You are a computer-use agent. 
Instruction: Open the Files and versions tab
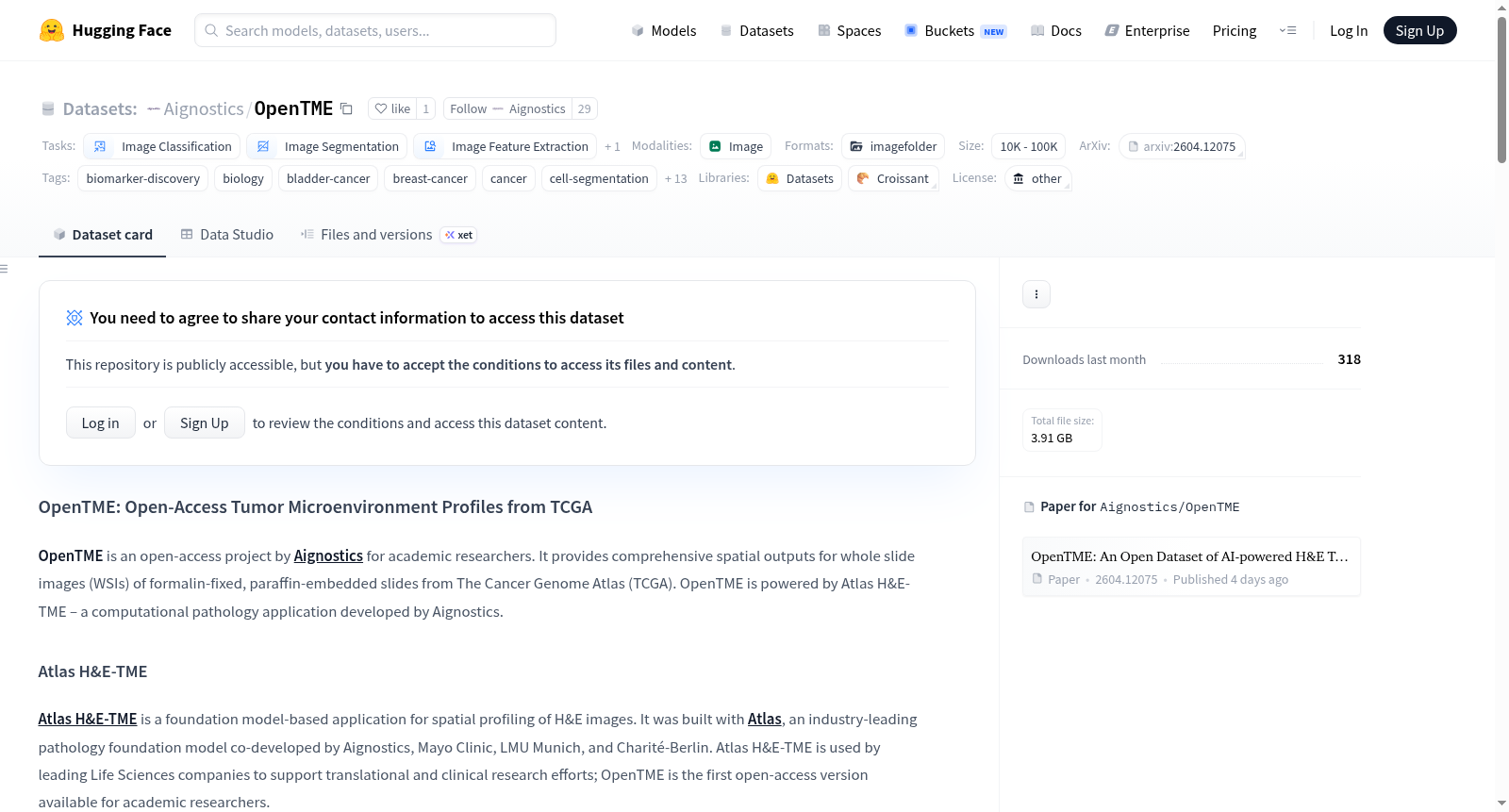366,235
